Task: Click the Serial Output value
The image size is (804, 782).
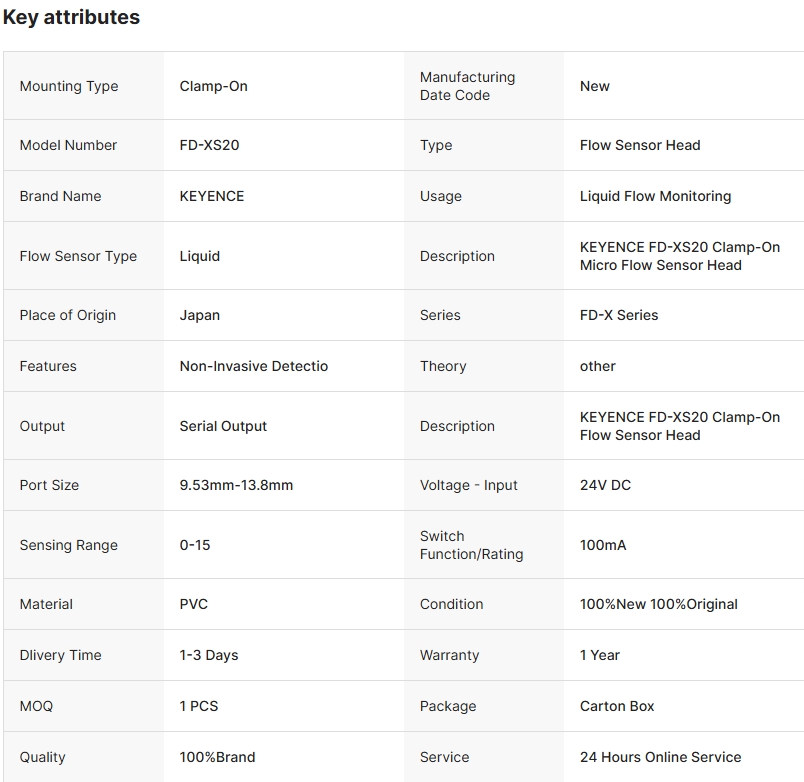Action: point(223,426)
